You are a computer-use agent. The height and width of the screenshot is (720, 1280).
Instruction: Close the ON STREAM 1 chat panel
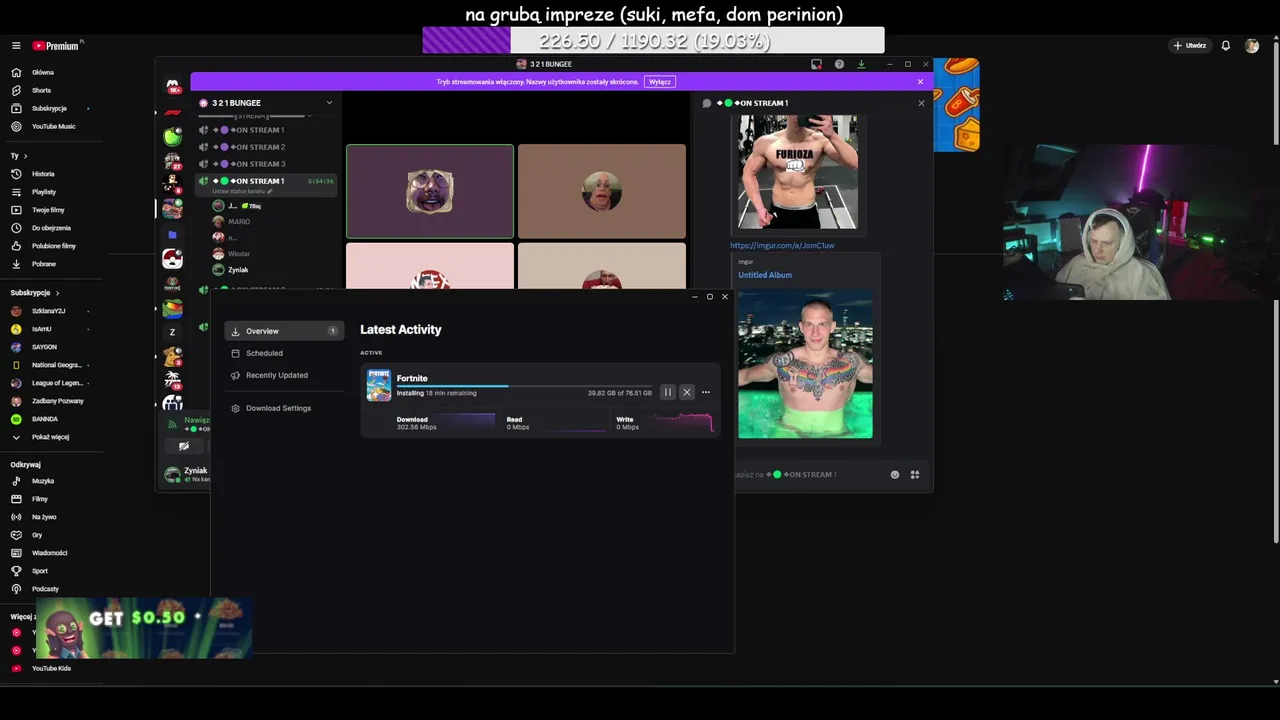coord(921,103)
